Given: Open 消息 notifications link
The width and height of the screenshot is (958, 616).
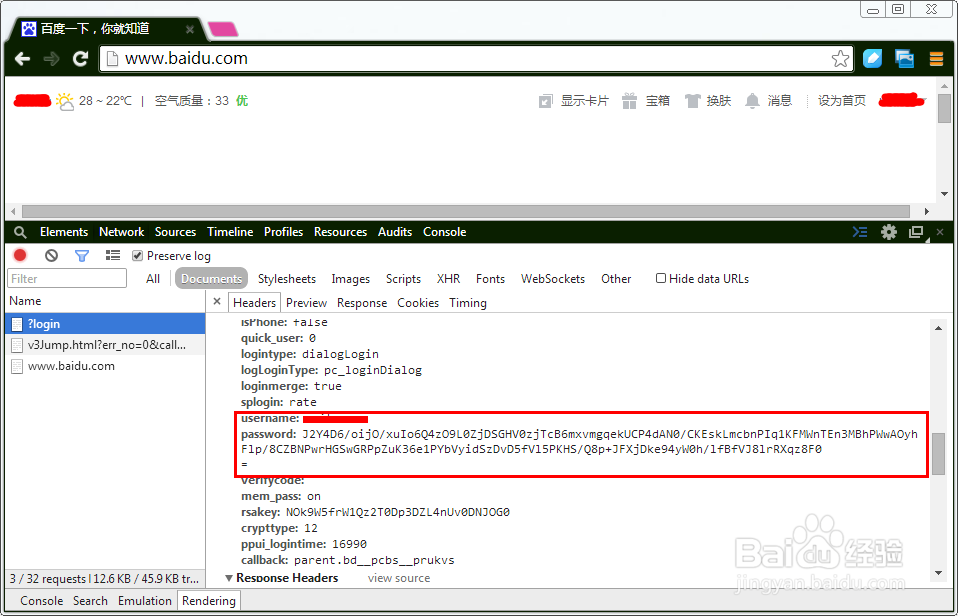Looking at the screenshot, I should coord(769,101).
